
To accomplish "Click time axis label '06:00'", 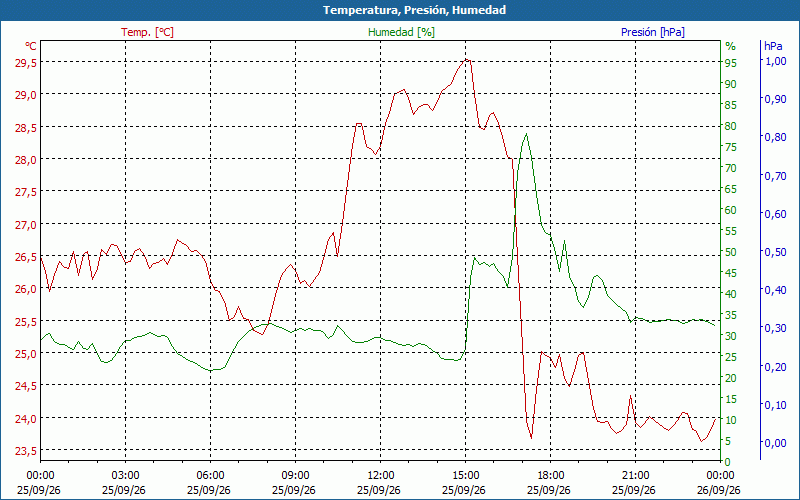I will pyautogui.click(x=211, y=476).
